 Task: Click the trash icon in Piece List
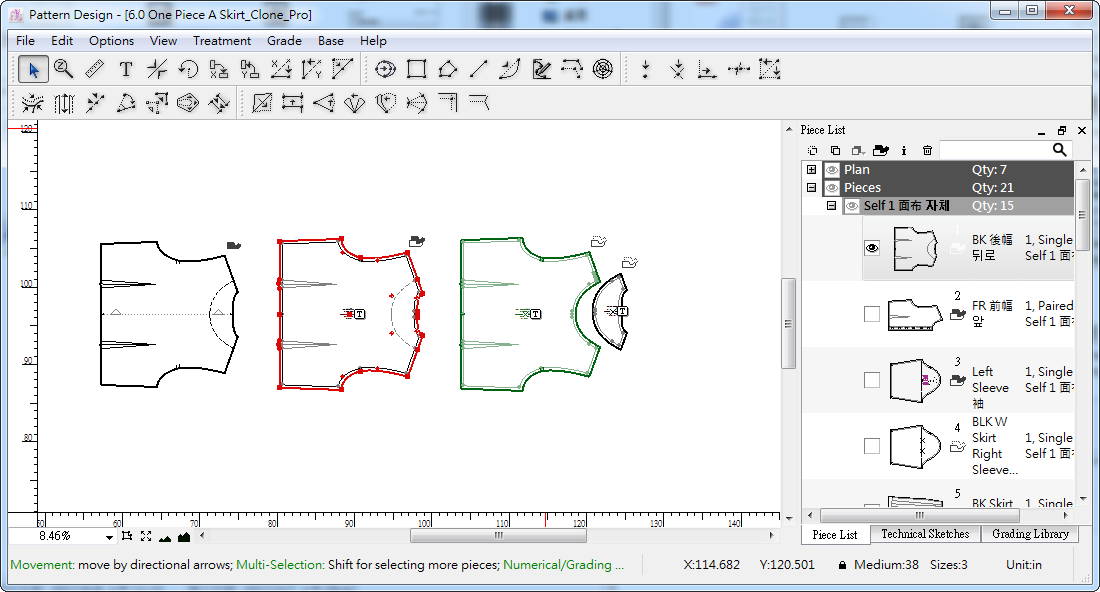pos(927,150)
